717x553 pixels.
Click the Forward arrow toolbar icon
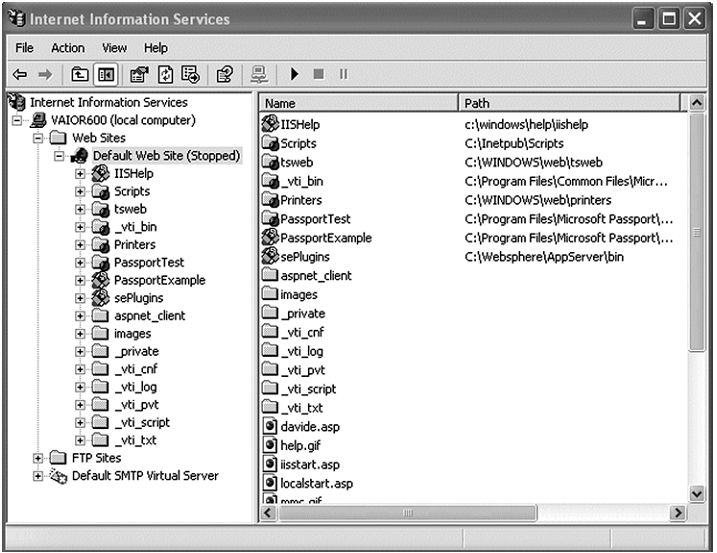click(45, 74)
